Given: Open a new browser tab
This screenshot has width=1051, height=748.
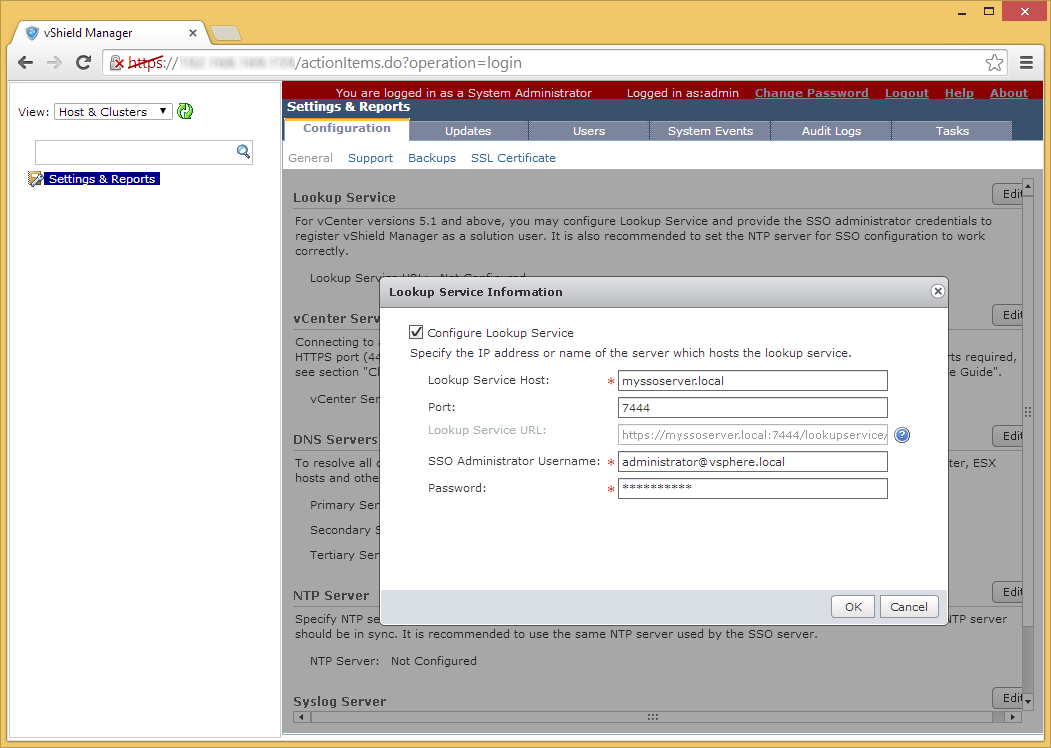Looking at the screenshot, I should (225, 33).
